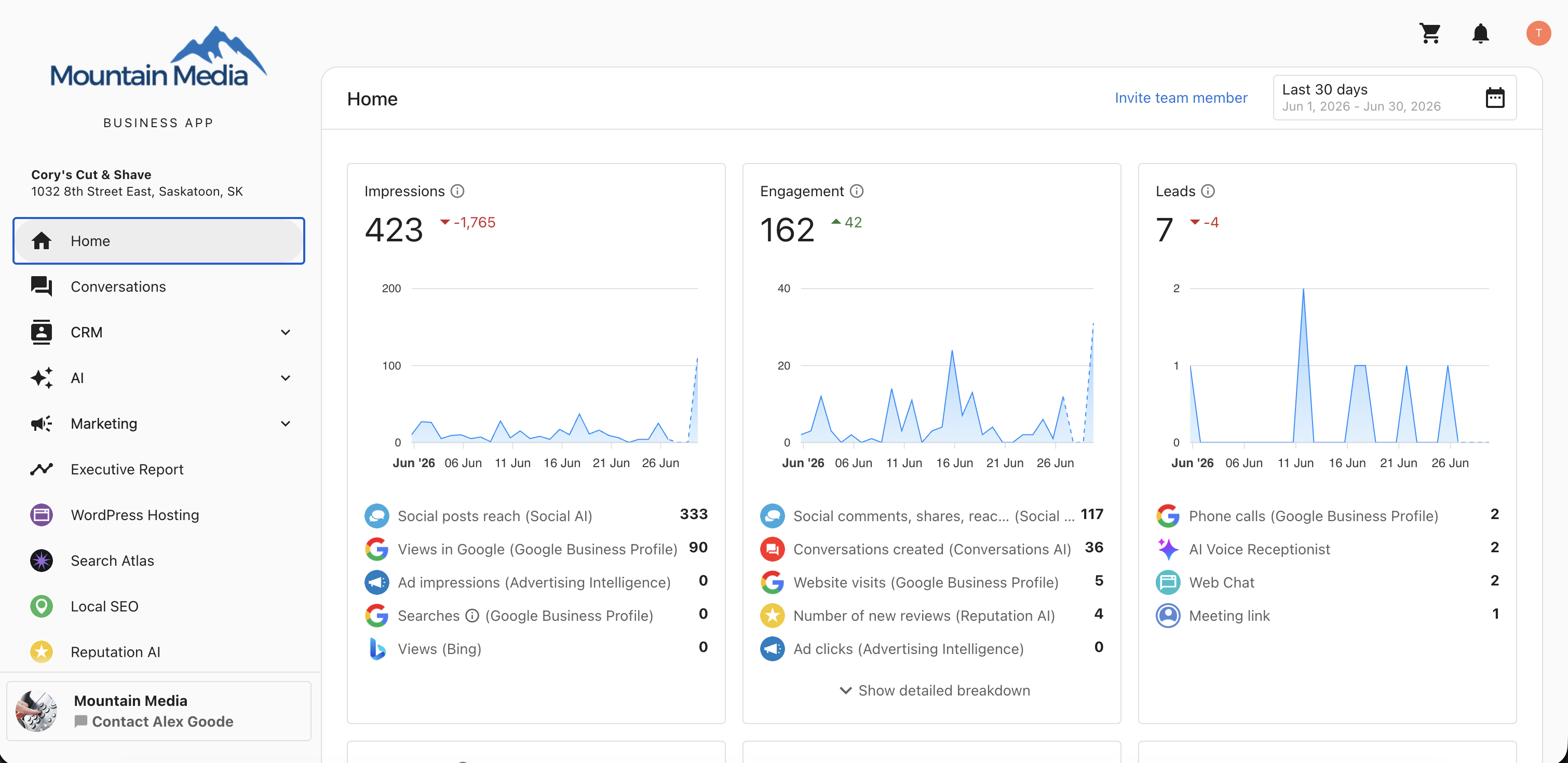Click the 162 engagement total
The height and width of the screenshot is (763, 1568).
point(787,230)
